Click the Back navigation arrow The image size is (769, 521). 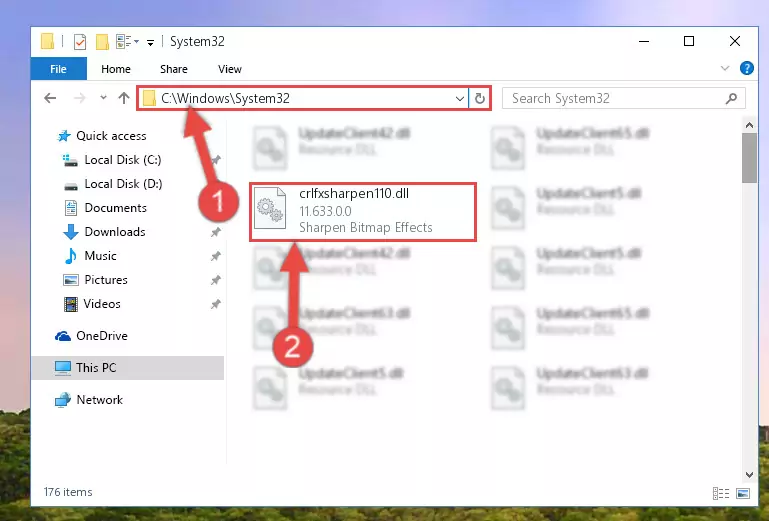click(50, 98)
